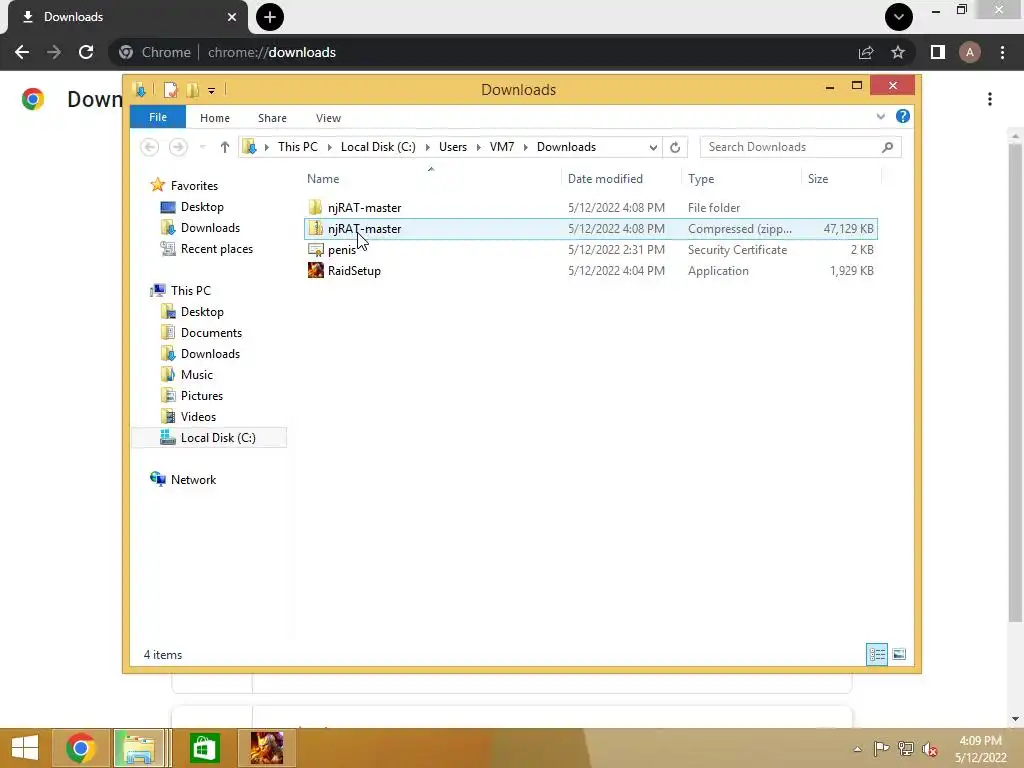This screenshot has height=768, width=1024.
Task: Go forward in Explorer navigation
Action: click(178, 147)
